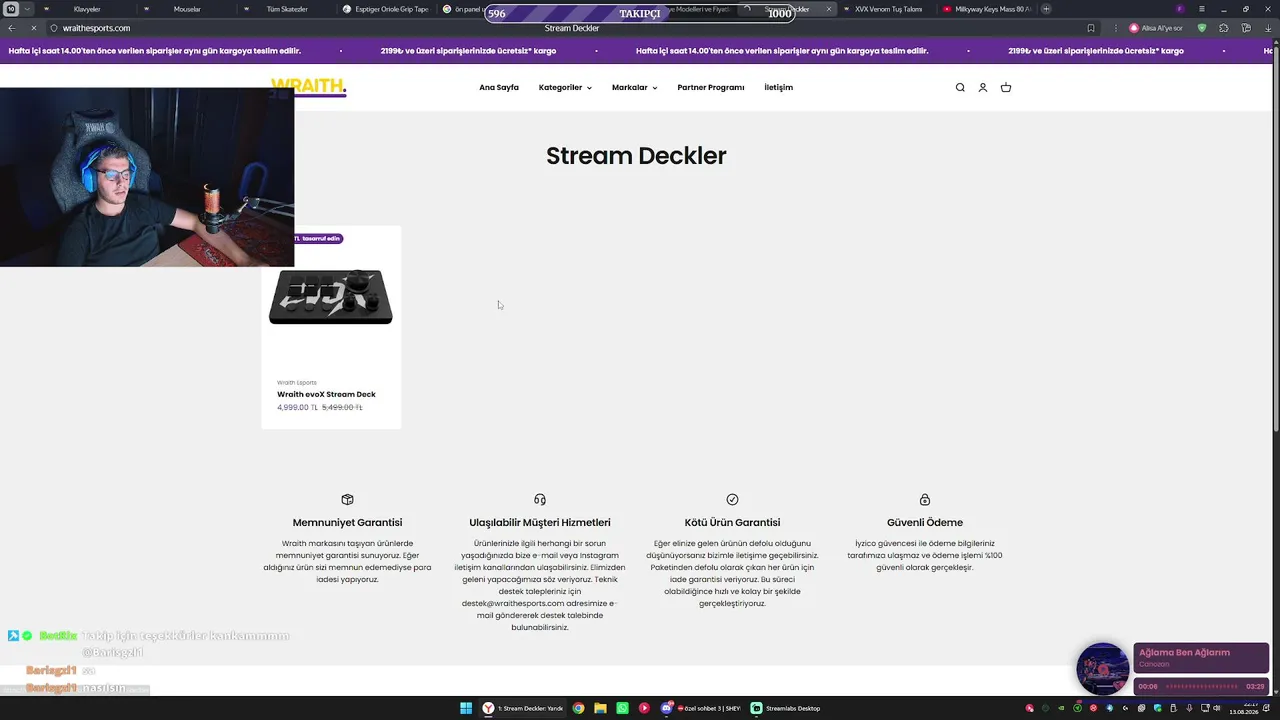Image resolution: width=1280 pixels, height=720 pixels.
Task: Click the Ulaşılabilir Müşteri Hizmetleri heading
Action: (x=540, y=522)
